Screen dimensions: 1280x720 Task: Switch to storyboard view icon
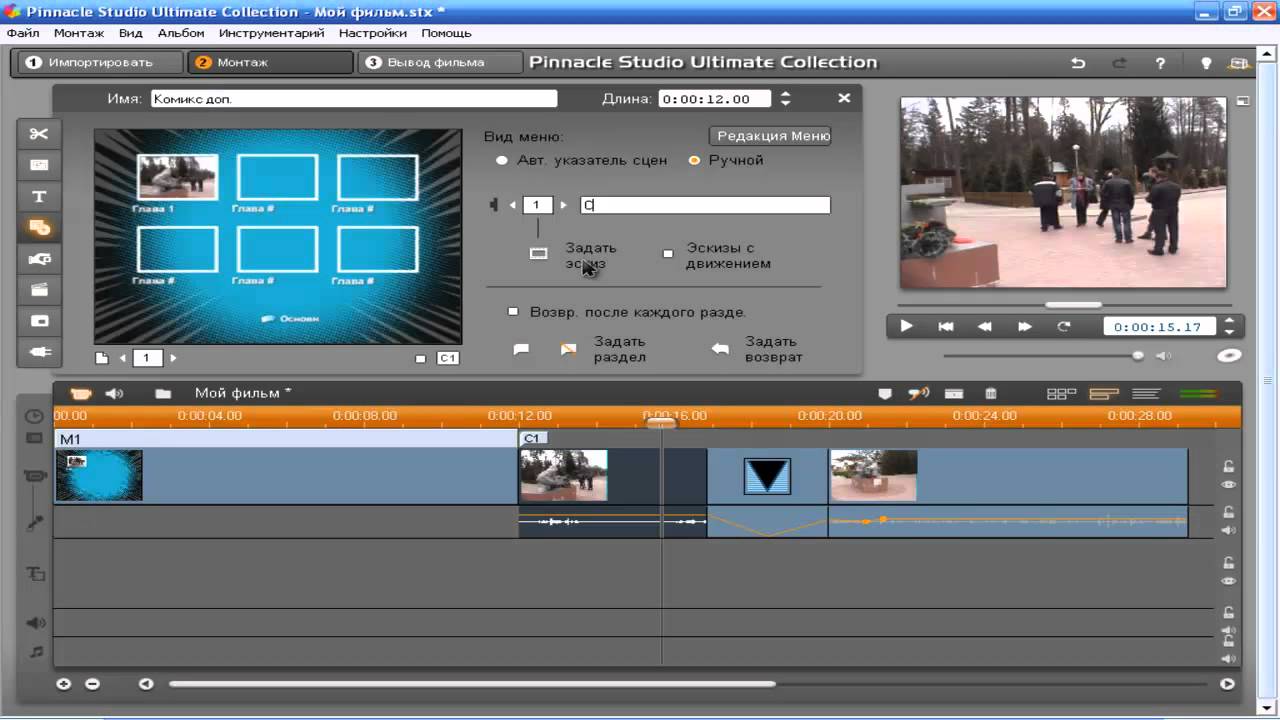click(1061, 394)
